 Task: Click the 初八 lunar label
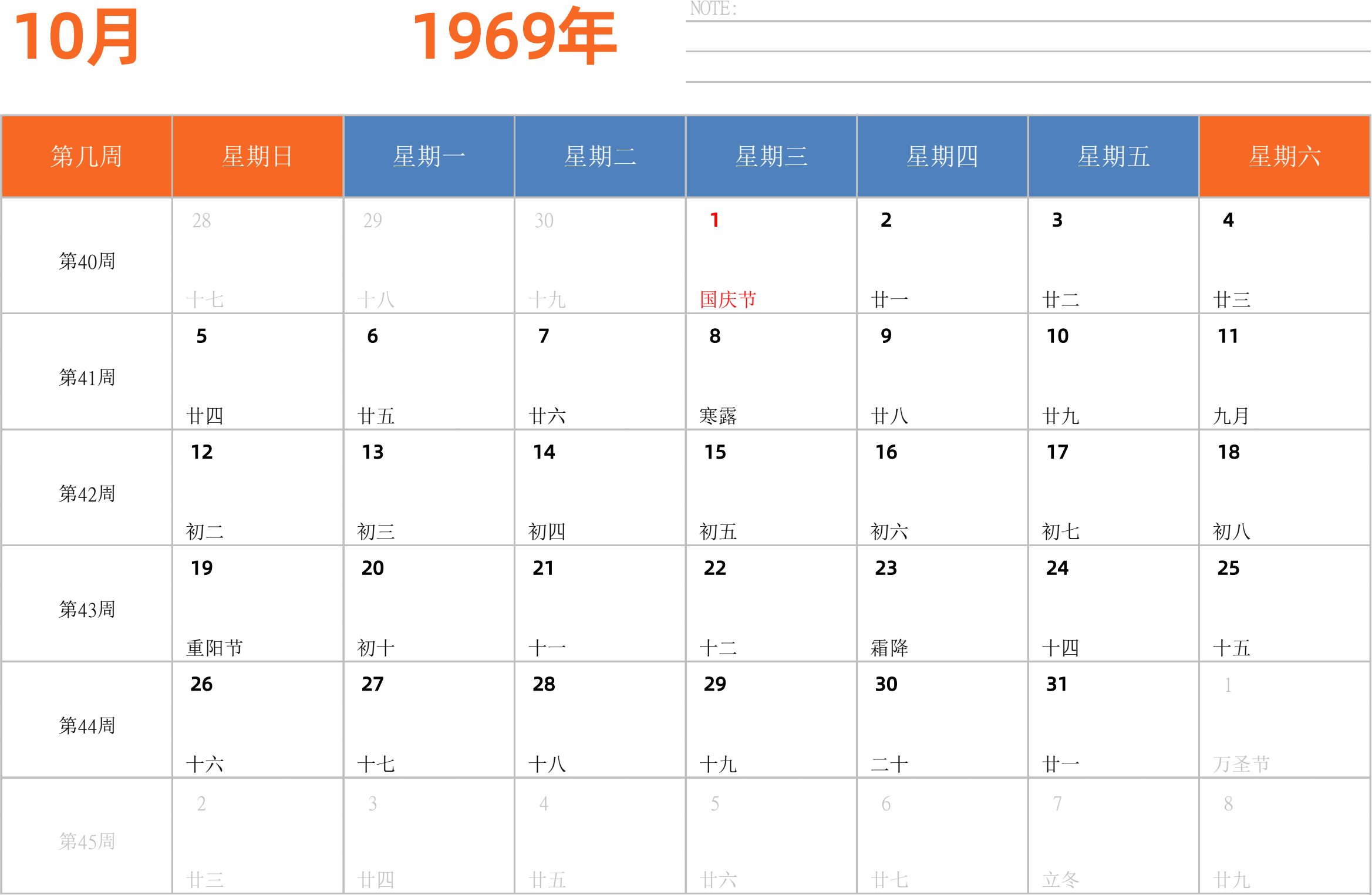[x=1232, y=532]
